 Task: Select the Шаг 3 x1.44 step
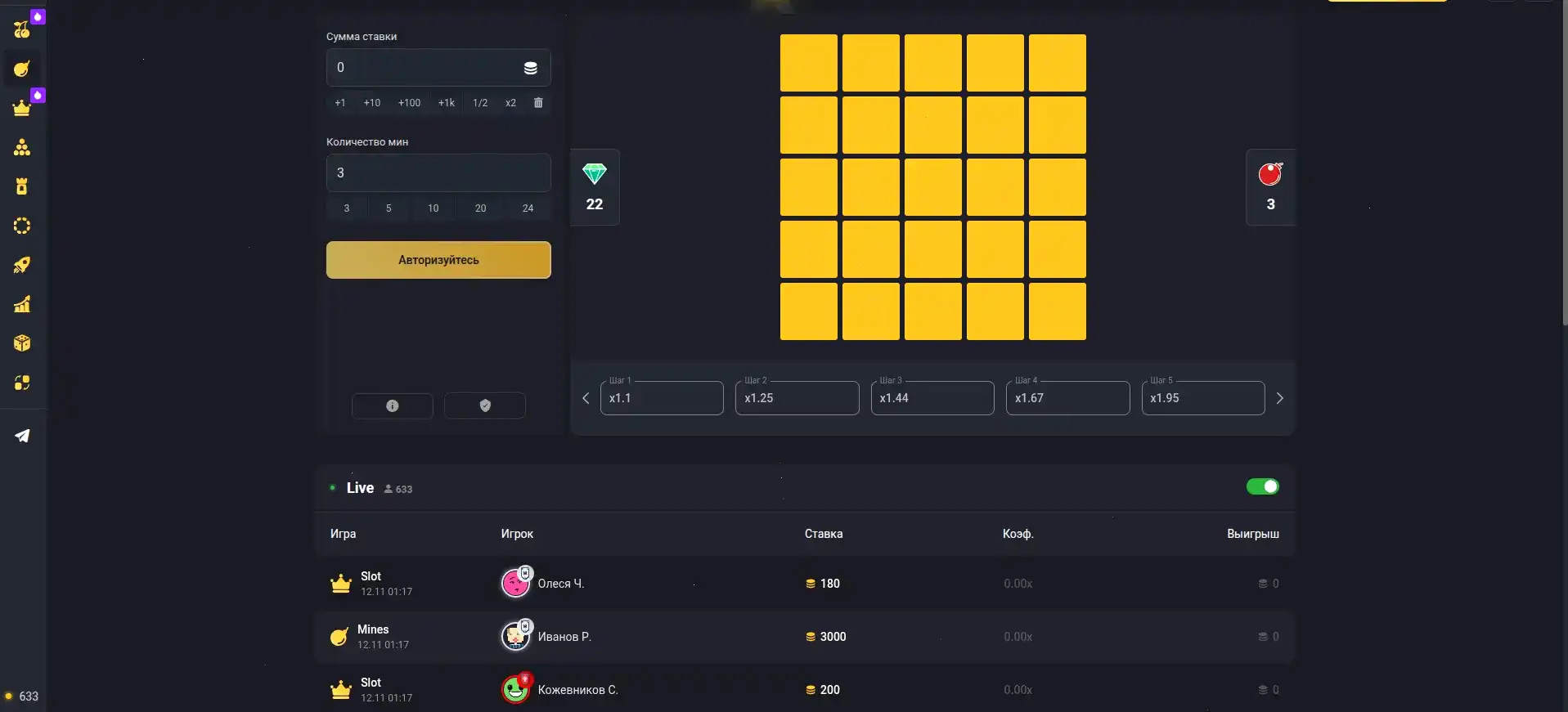point(932,398)
